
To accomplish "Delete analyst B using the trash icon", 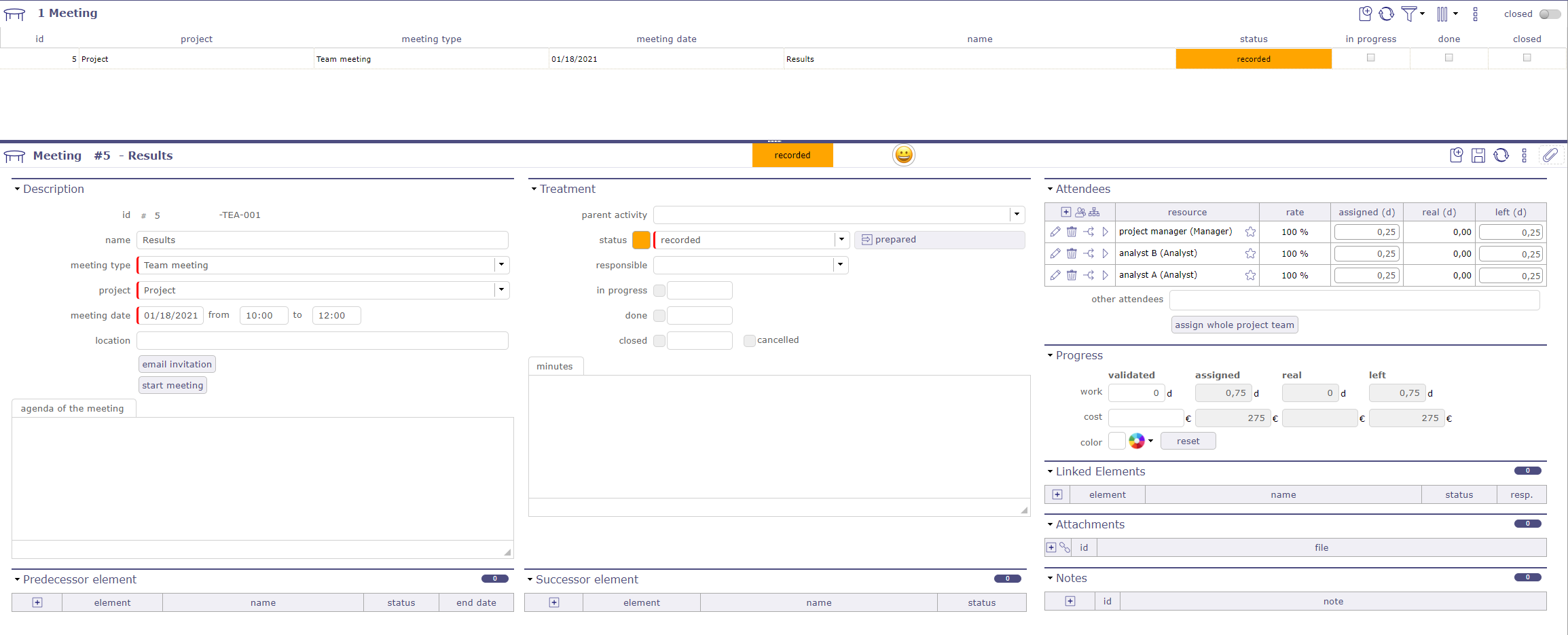I will tap(1072, 253).
